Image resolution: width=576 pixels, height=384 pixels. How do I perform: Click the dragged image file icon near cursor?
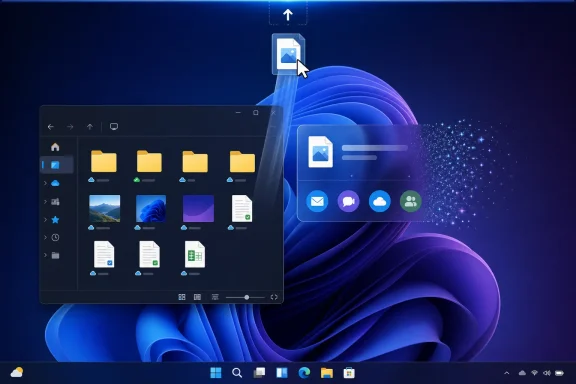(288, 54)
